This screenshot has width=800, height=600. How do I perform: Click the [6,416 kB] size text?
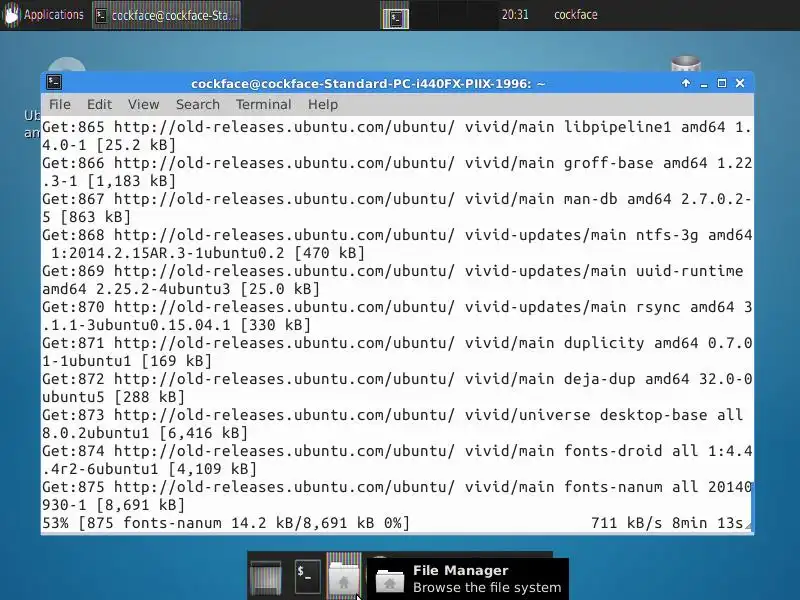(x=203, y=433)
